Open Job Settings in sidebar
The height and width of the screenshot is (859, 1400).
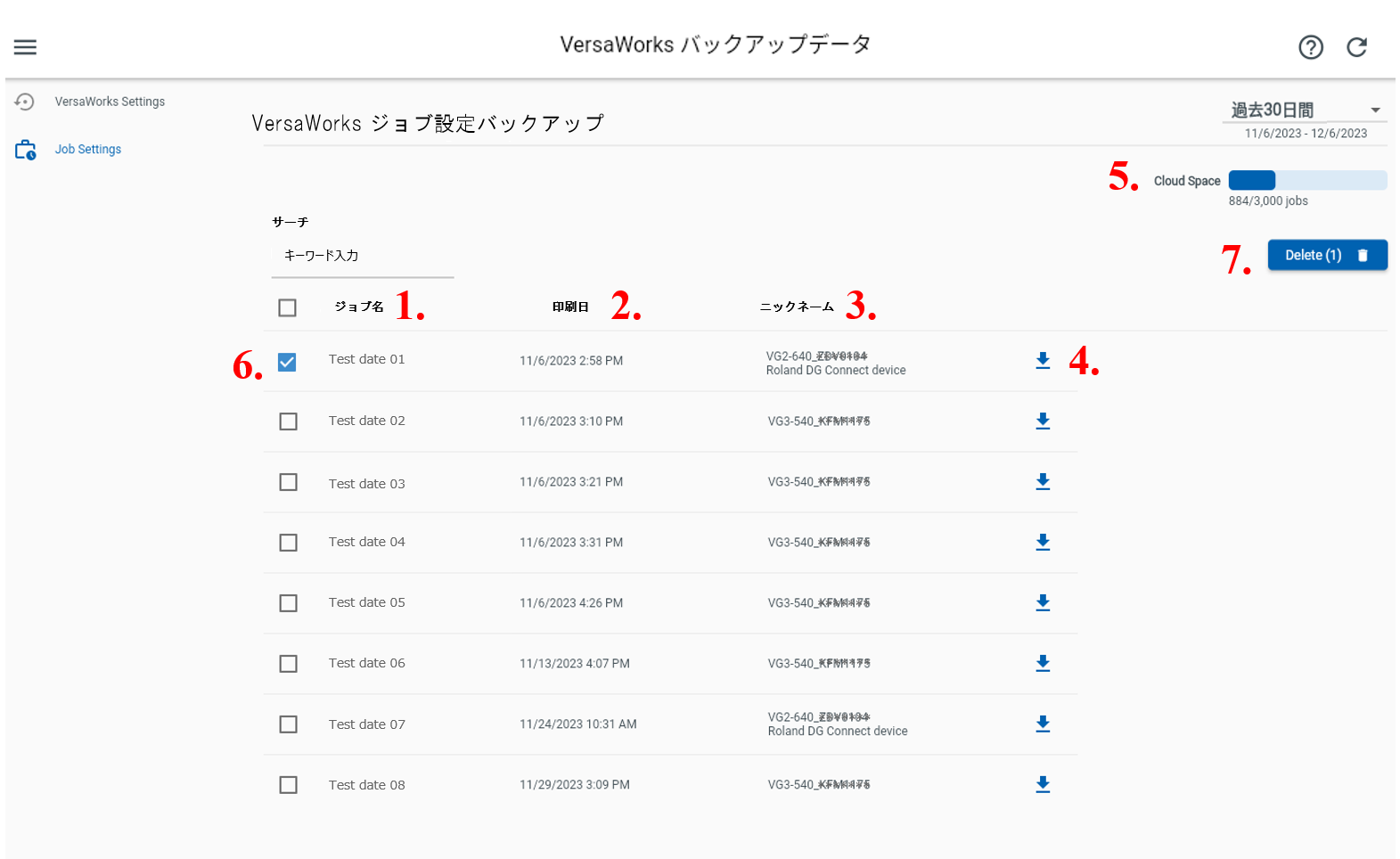pos(88,150)
